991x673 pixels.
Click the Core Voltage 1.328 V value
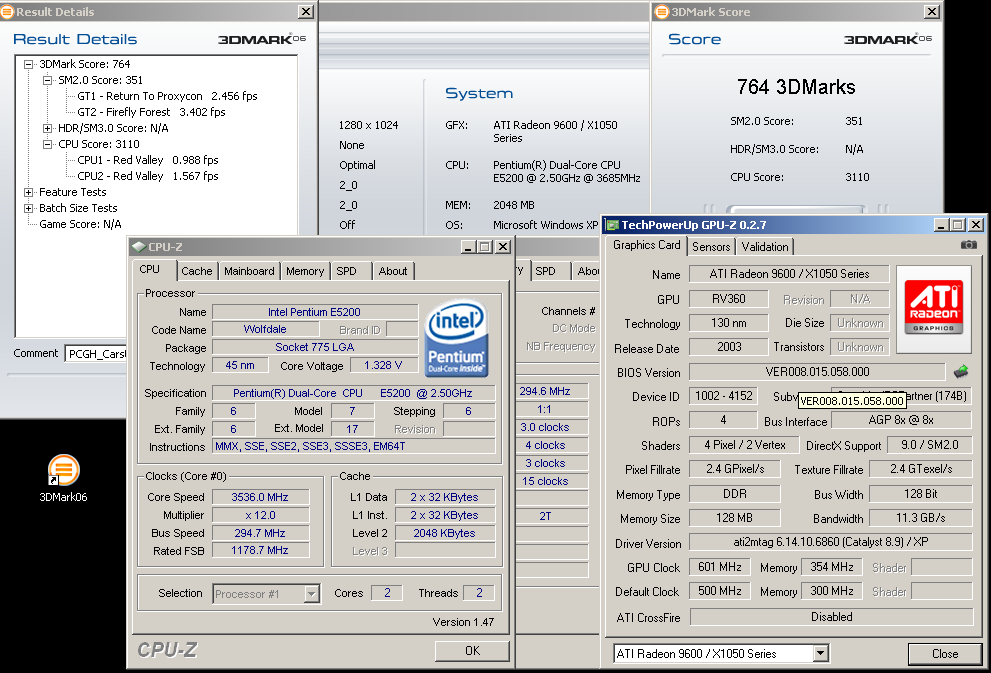(x=383, y=365)
